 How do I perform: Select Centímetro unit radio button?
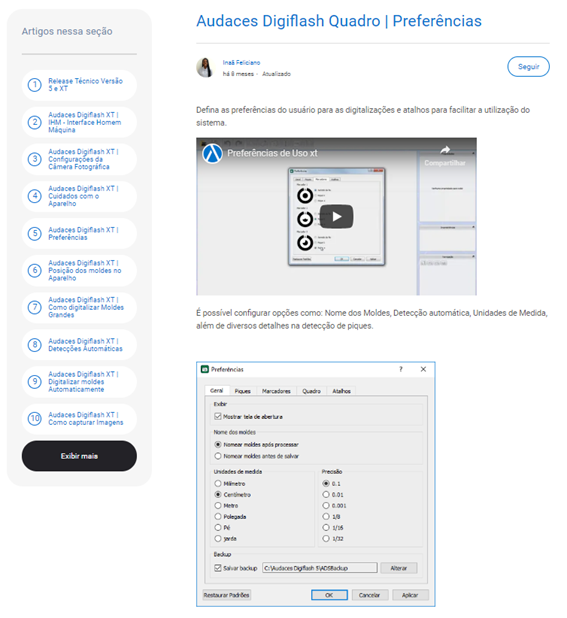coord(218,494)
